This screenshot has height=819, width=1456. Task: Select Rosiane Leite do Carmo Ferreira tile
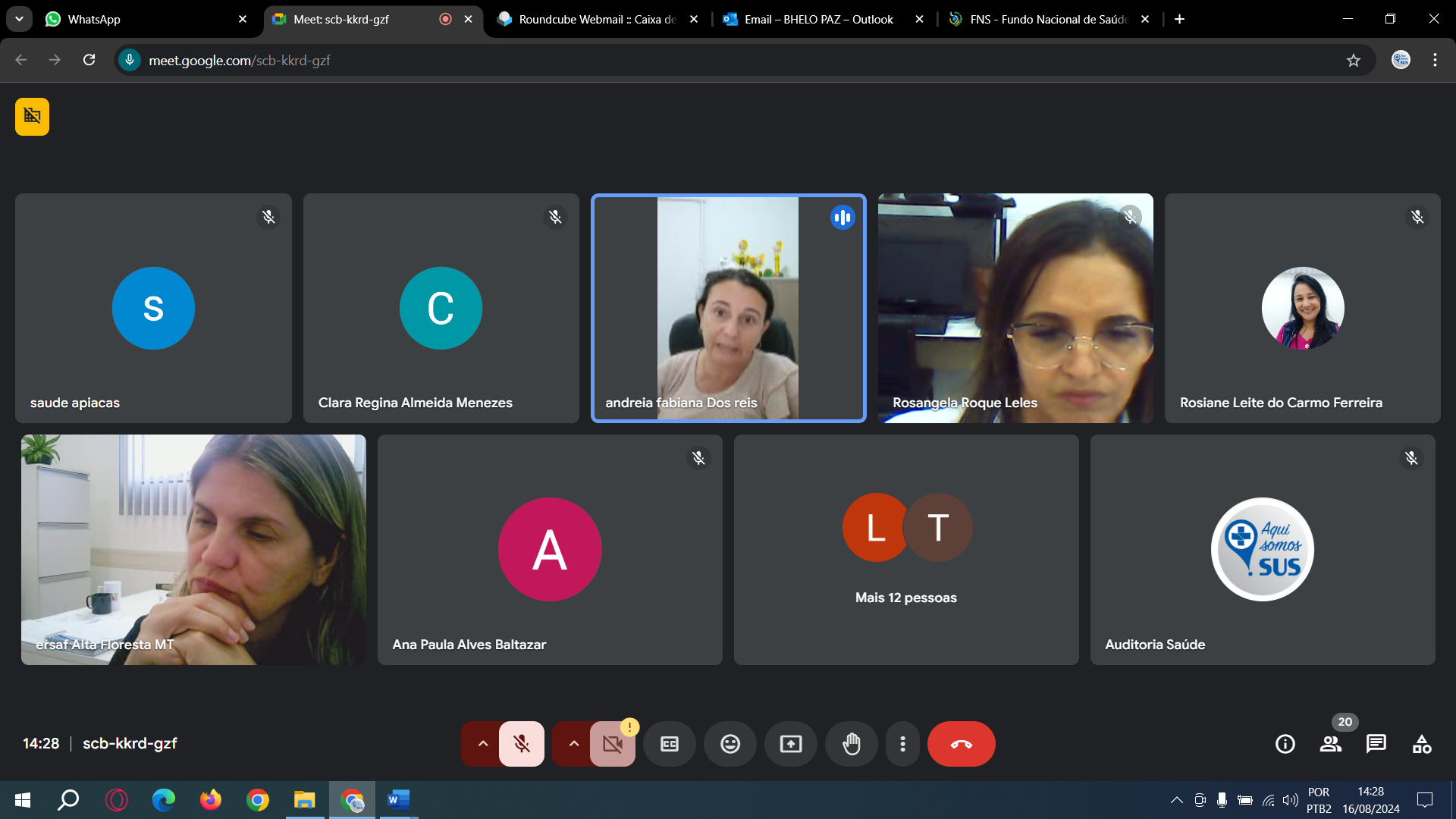coord(1303,308)
